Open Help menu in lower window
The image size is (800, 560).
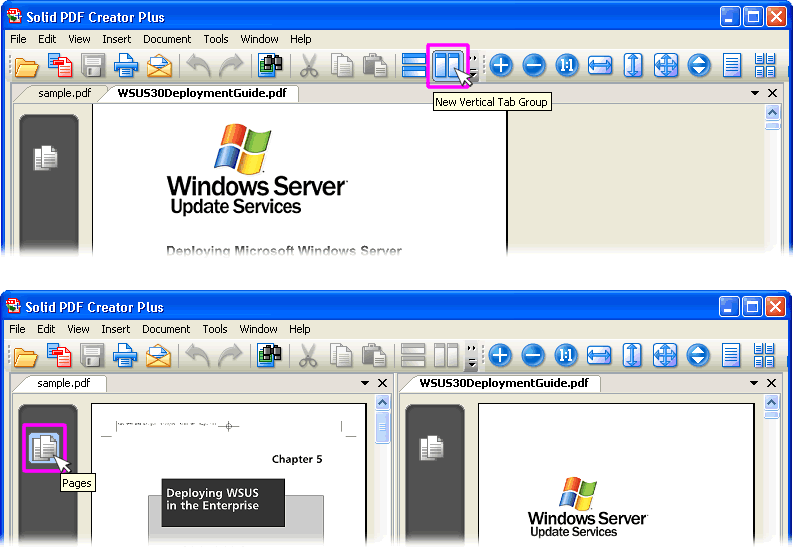pos(299,329)
